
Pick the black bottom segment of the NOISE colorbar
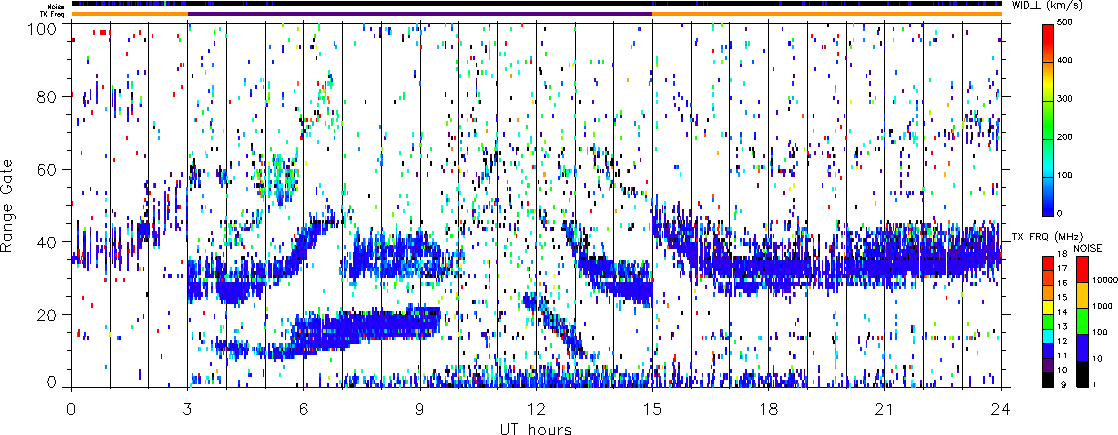pos(1081,372)
